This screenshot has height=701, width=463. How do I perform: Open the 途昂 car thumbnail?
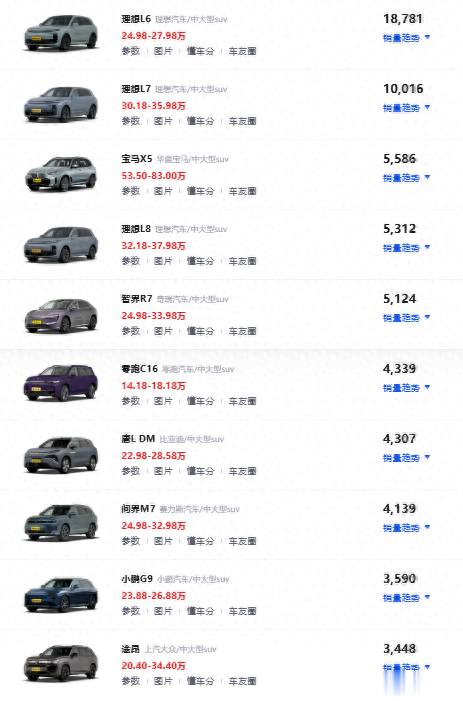coord(61,663)
